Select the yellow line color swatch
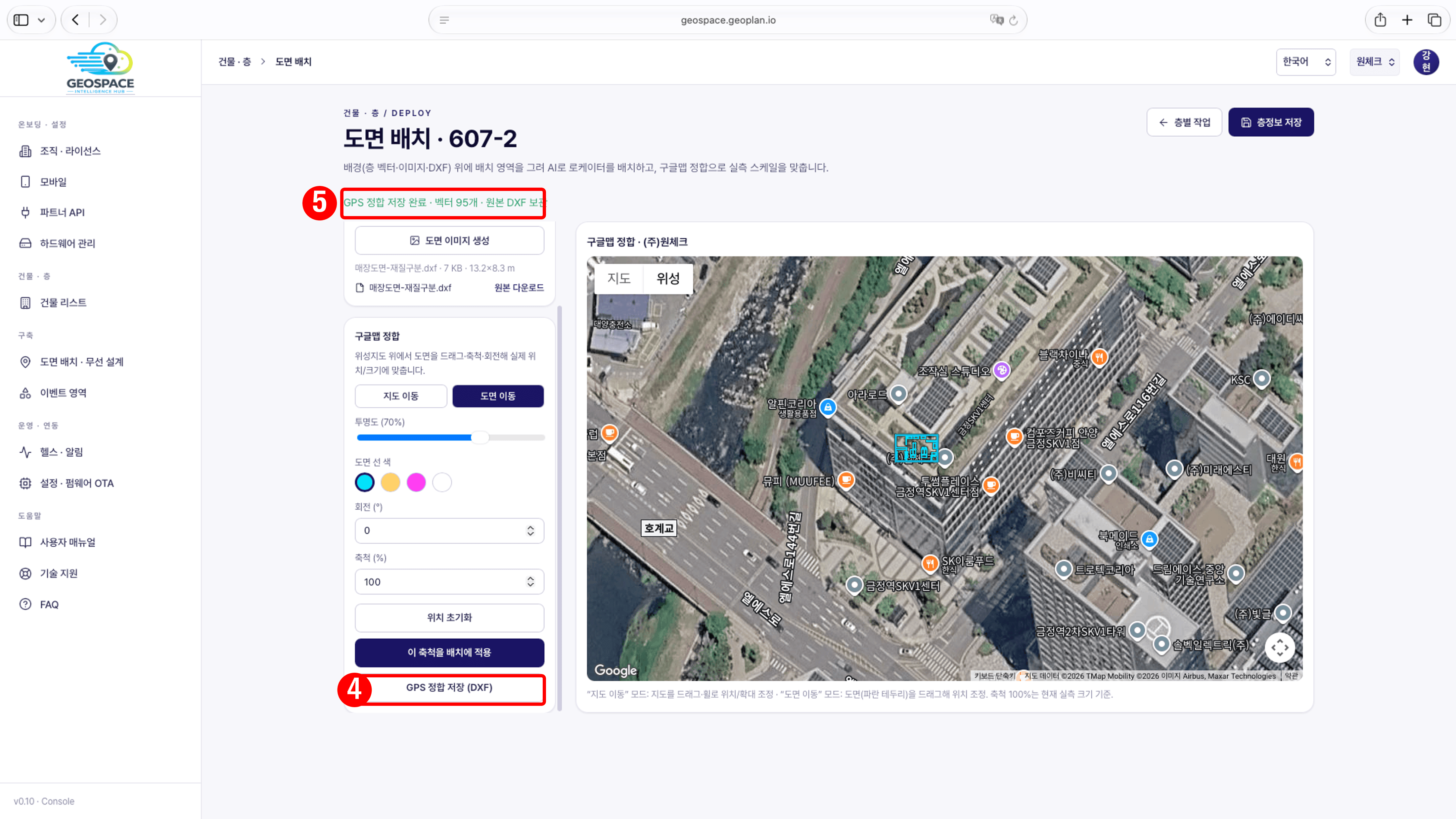1456x819 pixels. (x=390, y=482)
